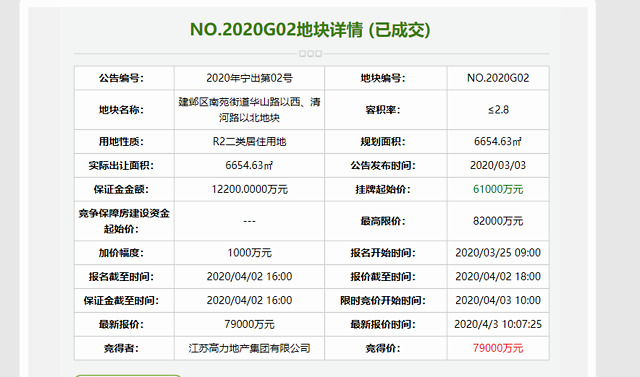Click deposit amount 12200.0000万元
This screenshot has height=377, width=640.
click(249, 189)
